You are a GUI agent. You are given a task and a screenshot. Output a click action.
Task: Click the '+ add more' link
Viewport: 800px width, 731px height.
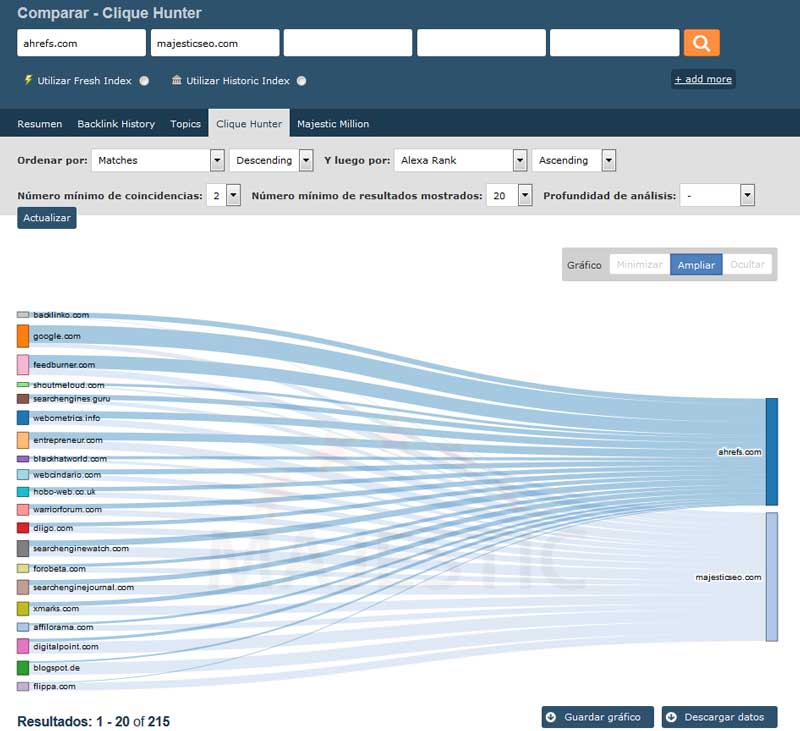[703, 79]
